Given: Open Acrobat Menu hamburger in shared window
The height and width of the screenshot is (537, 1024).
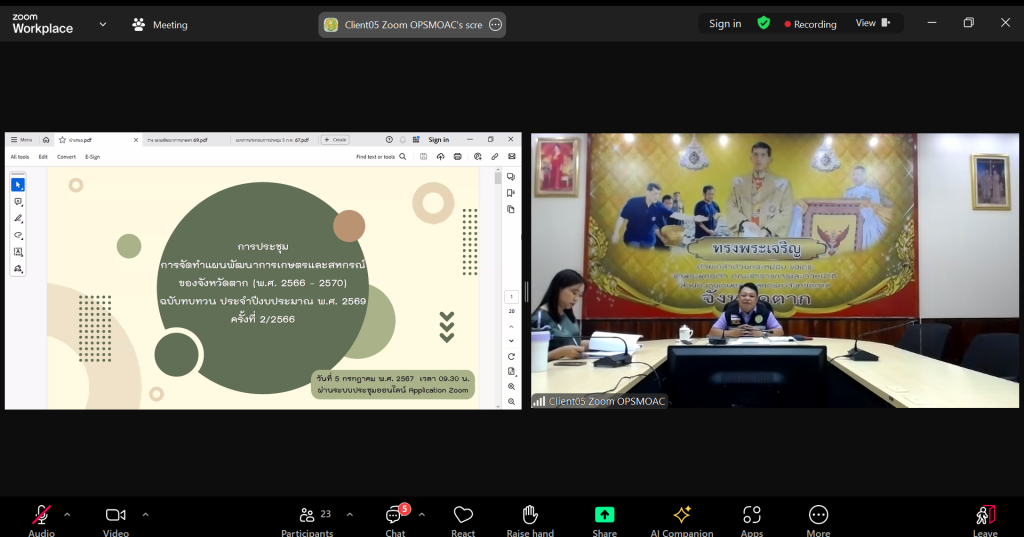Looking at the screenshot, I should [22, 140].
